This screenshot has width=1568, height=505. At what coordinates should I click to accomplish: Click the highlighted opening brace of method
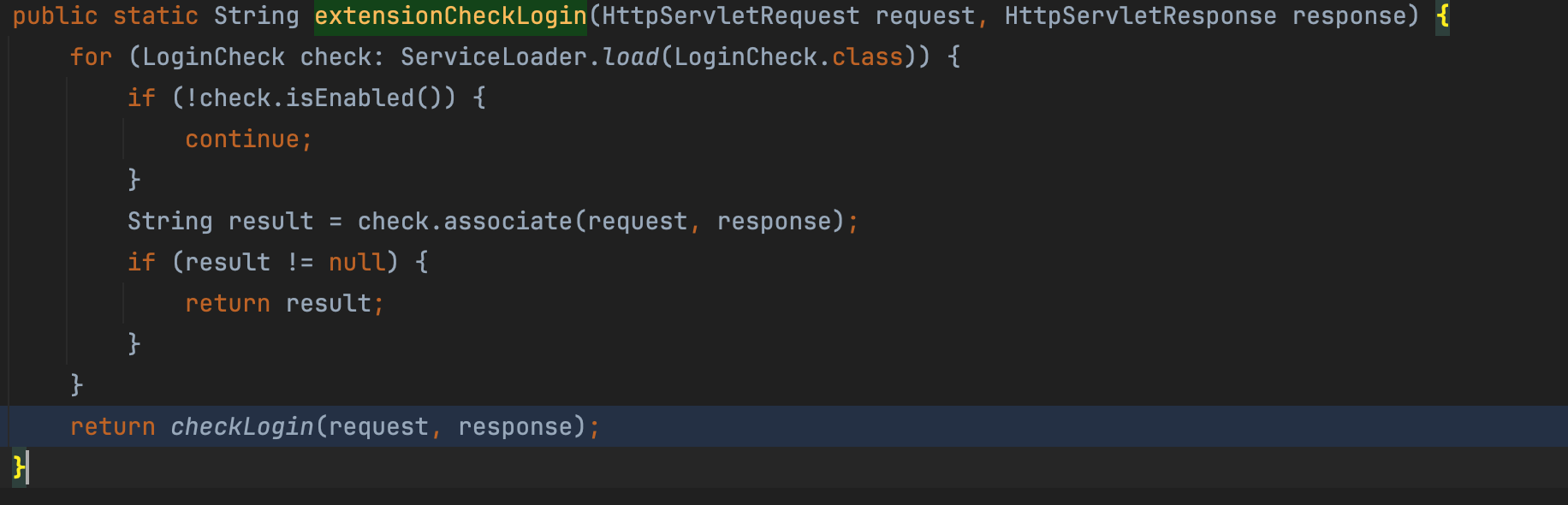(1443, 16)
